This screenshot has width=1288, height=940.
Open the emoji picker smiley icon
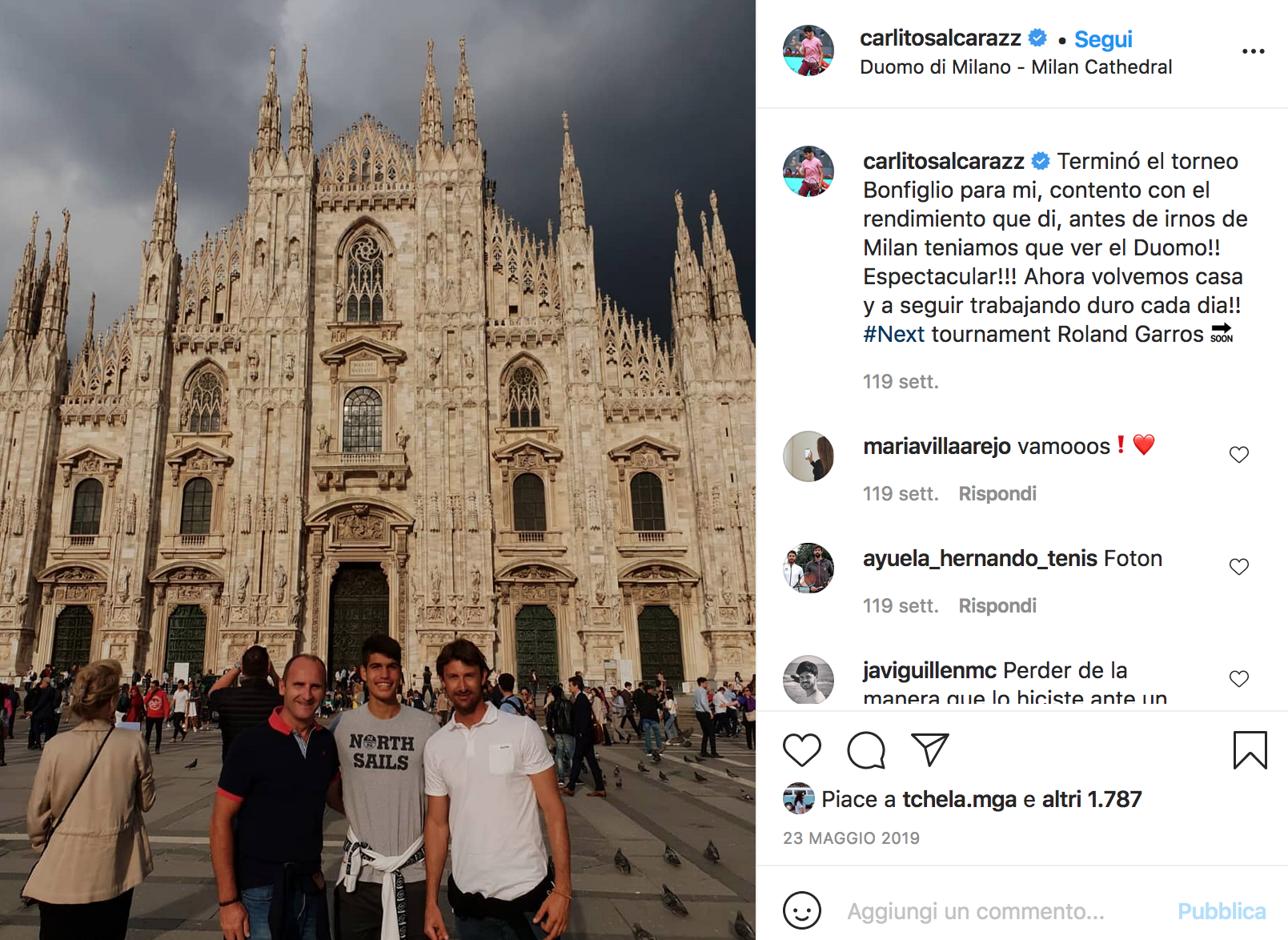point(801,910)
